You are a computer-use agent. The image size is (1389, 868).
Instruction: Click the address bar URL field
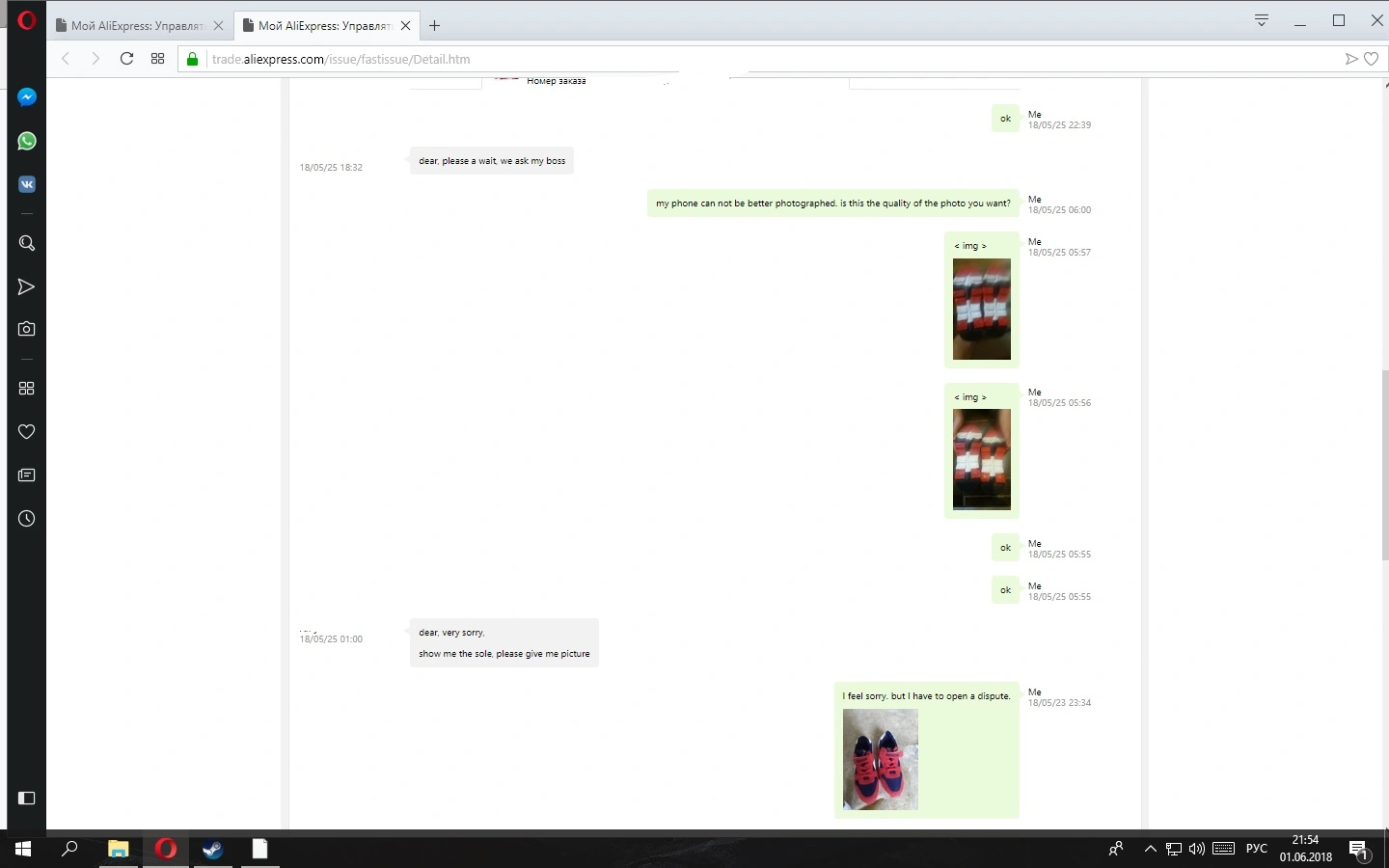pyautogui.click(x=772, y=59)
